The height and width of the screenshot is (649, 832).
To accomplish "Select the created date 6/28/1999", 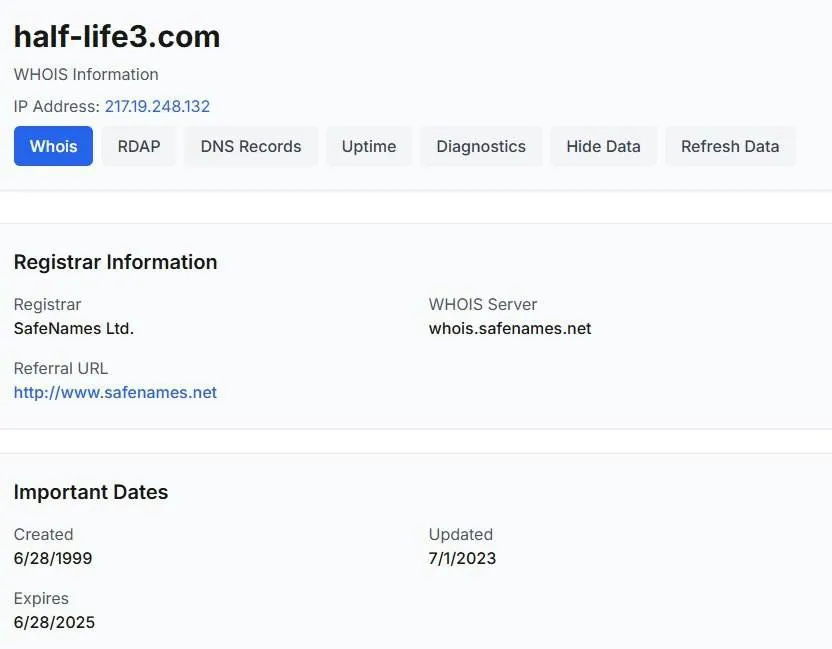I will pos(53,558).
